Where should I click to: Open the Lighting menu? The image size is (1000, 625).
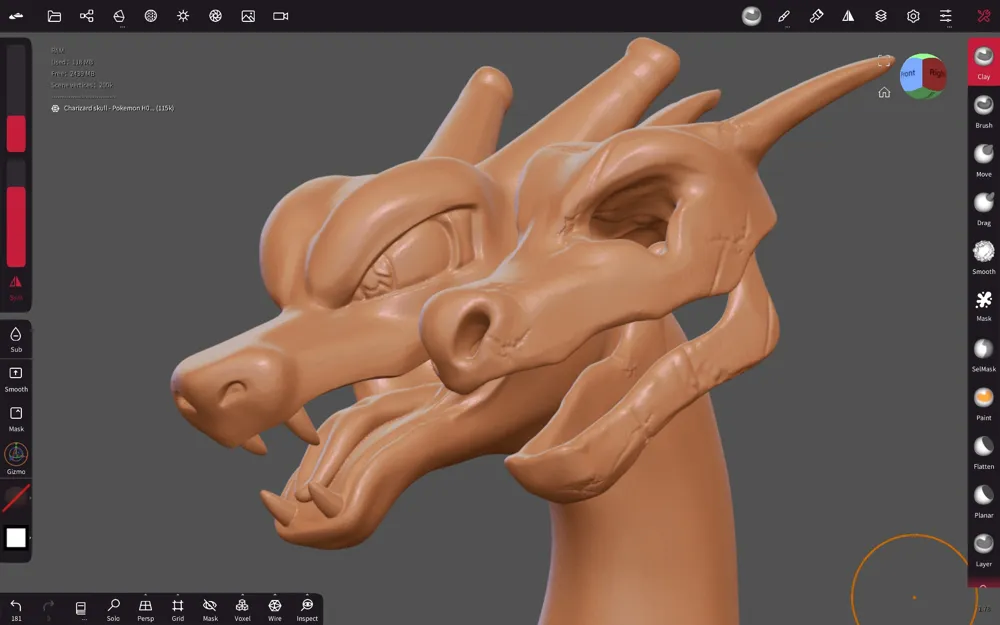click(x=183, y=16)
